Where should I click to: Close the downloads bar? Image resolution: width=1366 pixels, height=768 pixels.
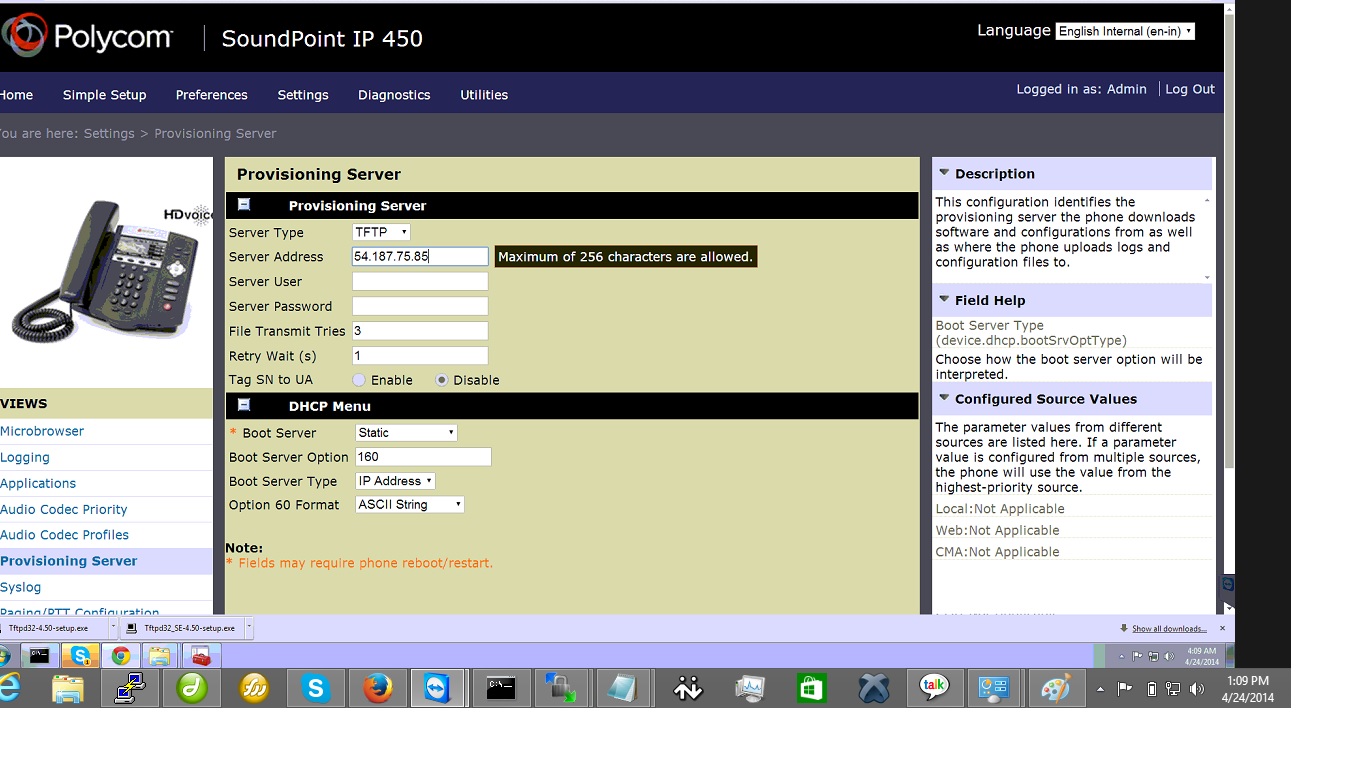1222,628
